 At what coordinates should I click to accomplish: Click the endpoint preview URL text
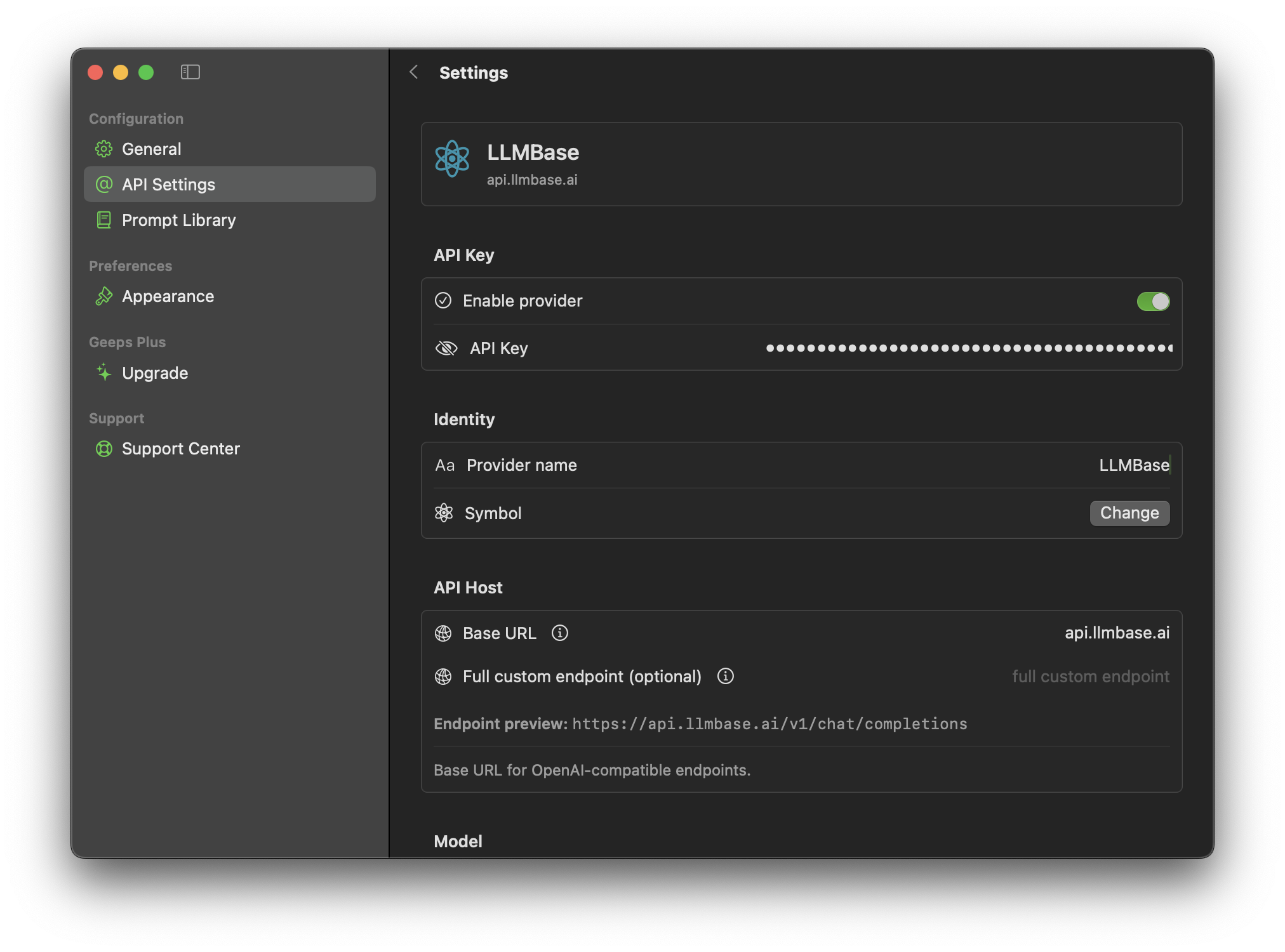point(769,724)
